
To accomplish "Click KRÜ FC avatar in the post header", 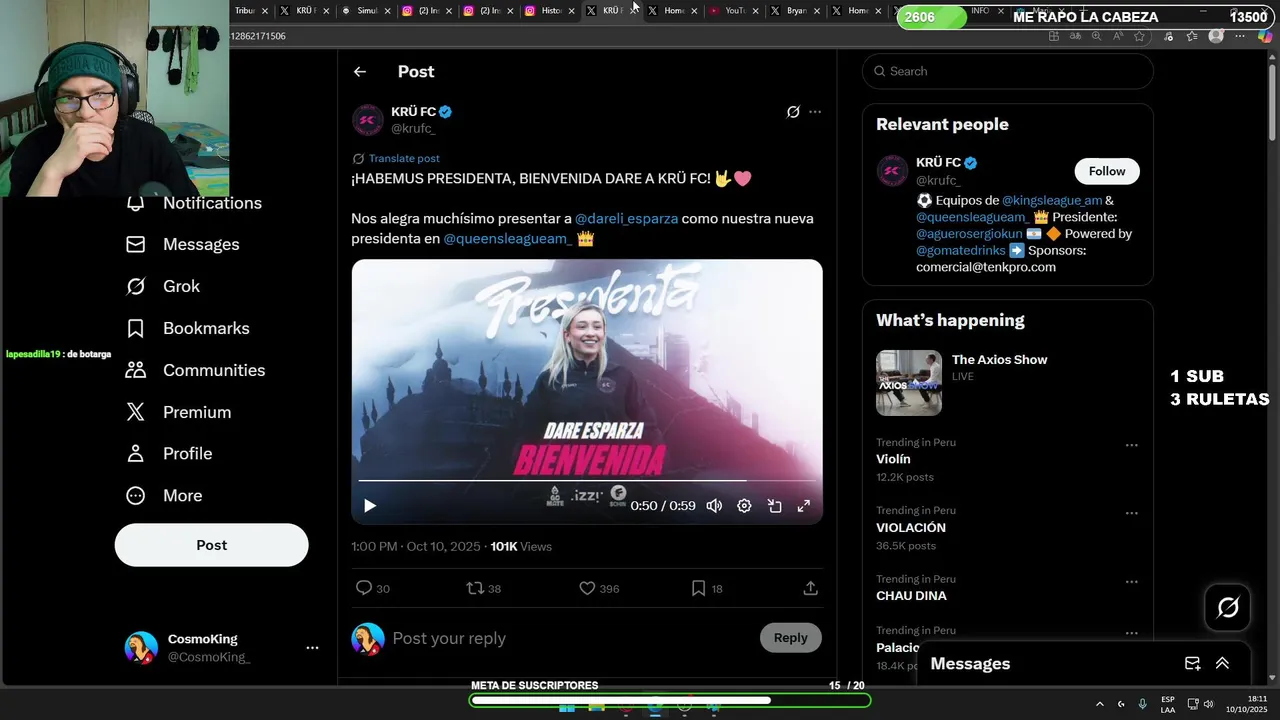I will pyautogui.click(x=368, y=120).
